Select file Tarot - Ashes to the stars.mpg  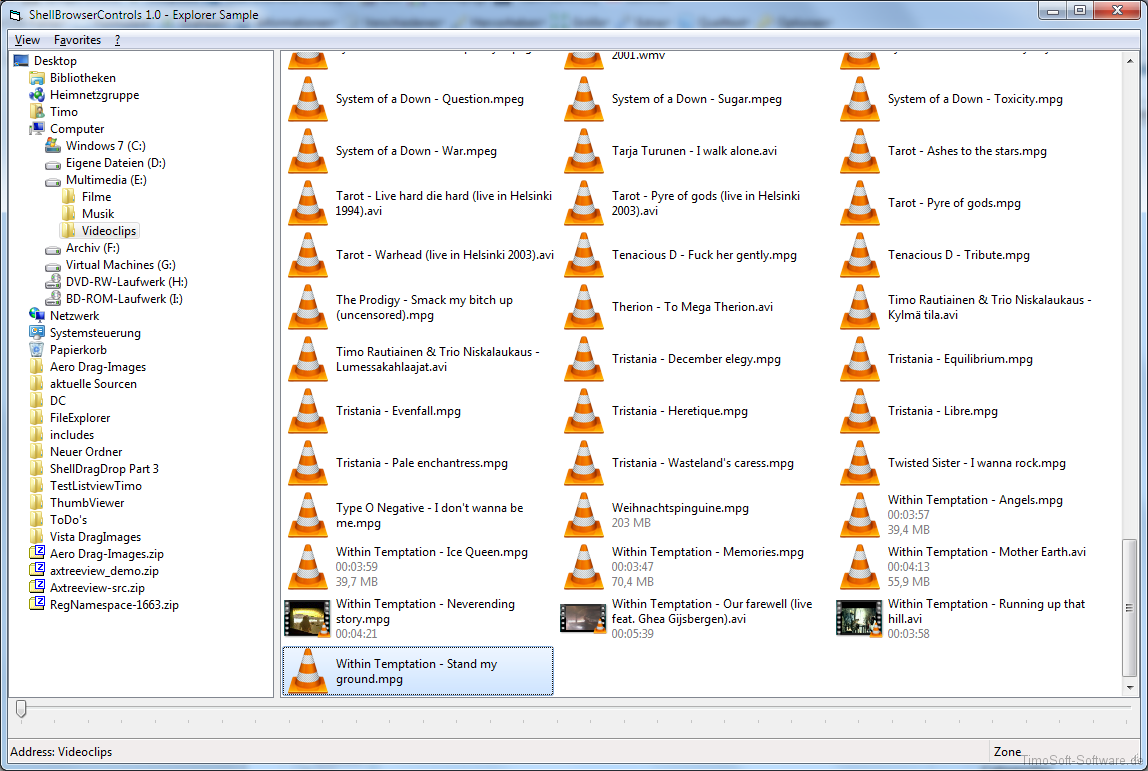point(967,151)
